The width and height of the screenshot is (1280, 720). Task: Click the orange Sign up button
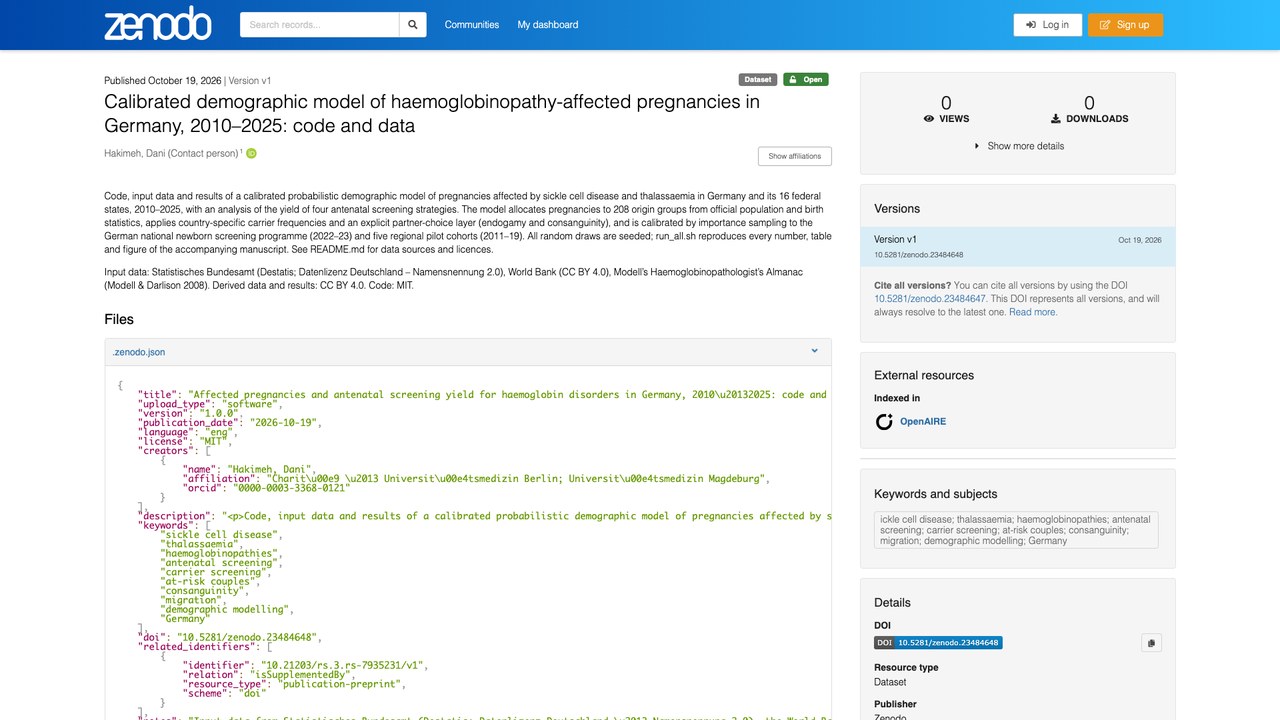(1125, 25)
